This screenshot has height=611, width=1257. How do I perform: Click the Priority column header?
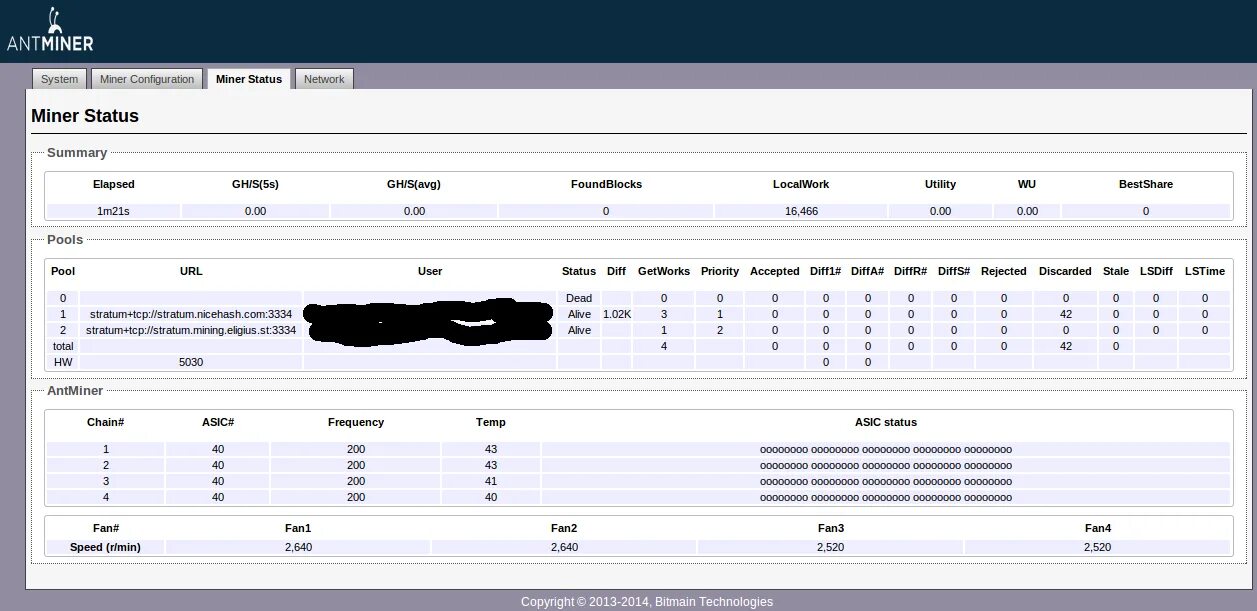pos(720,271)
